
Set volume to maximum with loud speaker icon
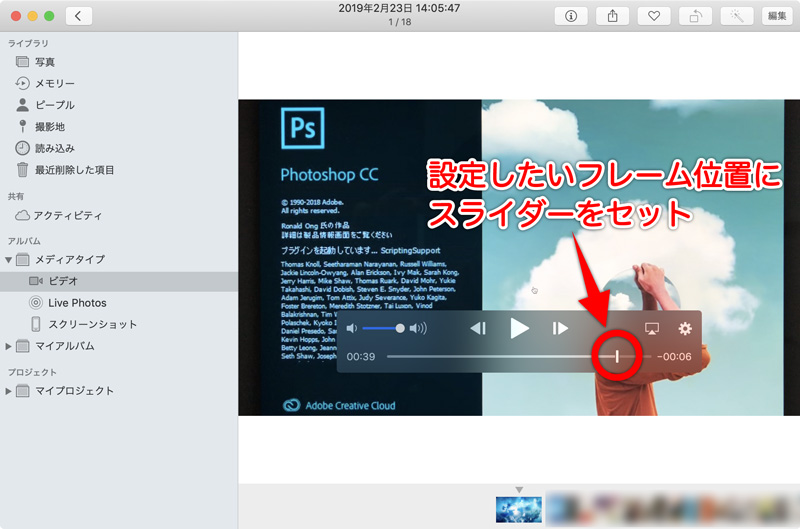coord(418,329)
